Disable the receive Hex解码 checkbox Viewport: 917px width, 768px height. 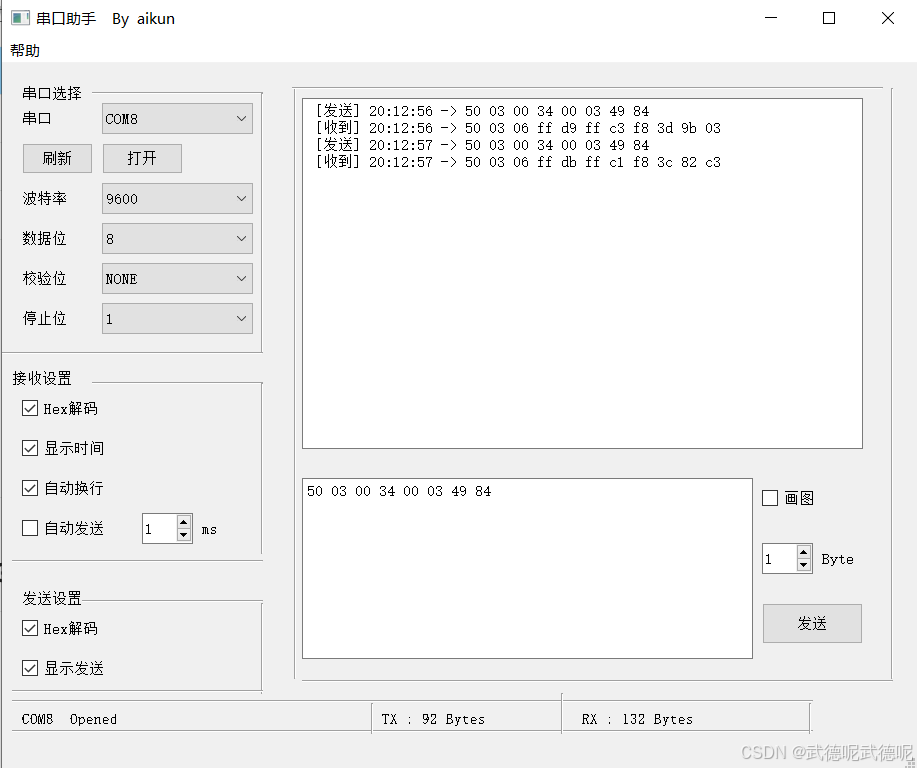pos(30,408)
